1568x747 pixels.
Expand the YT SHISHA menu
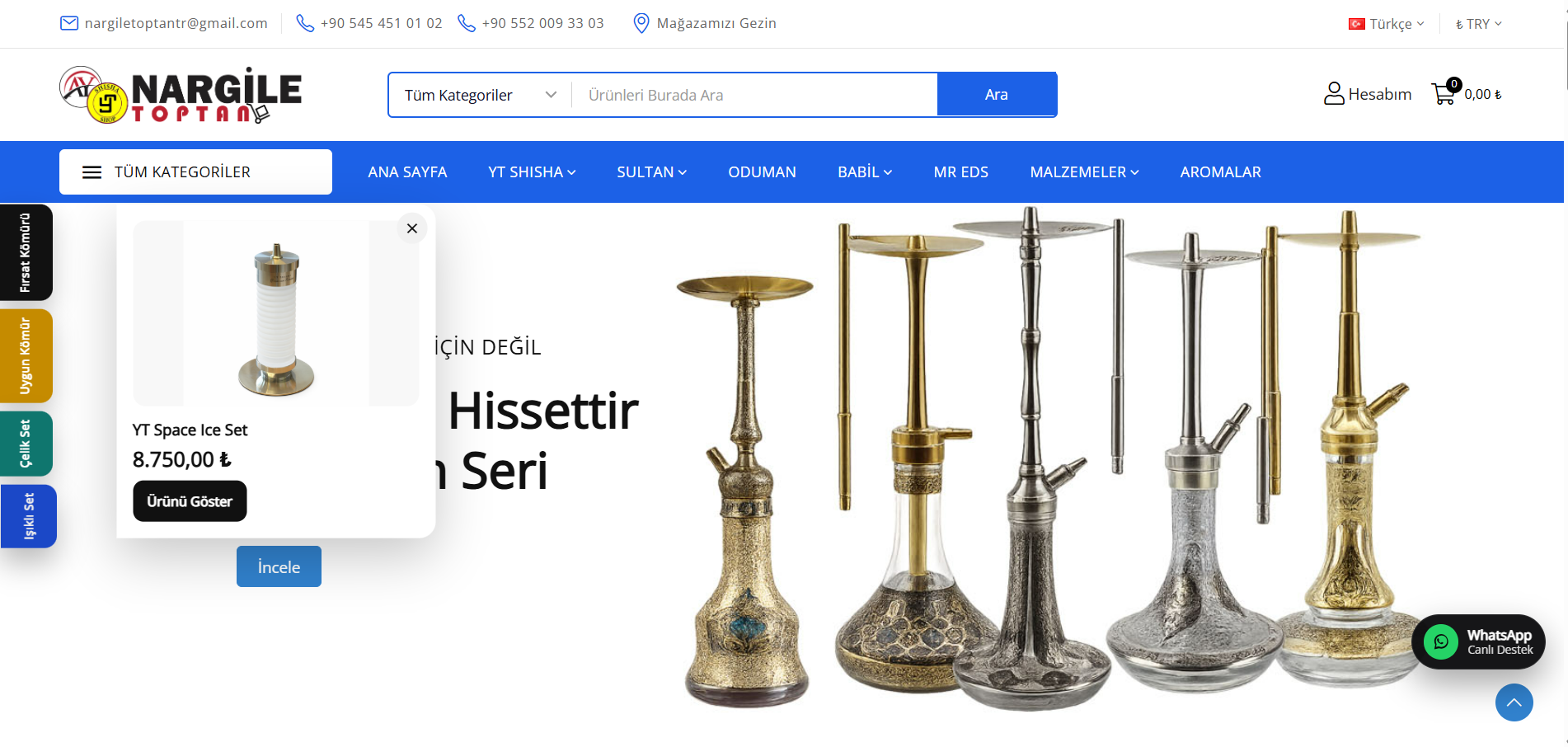532,172
